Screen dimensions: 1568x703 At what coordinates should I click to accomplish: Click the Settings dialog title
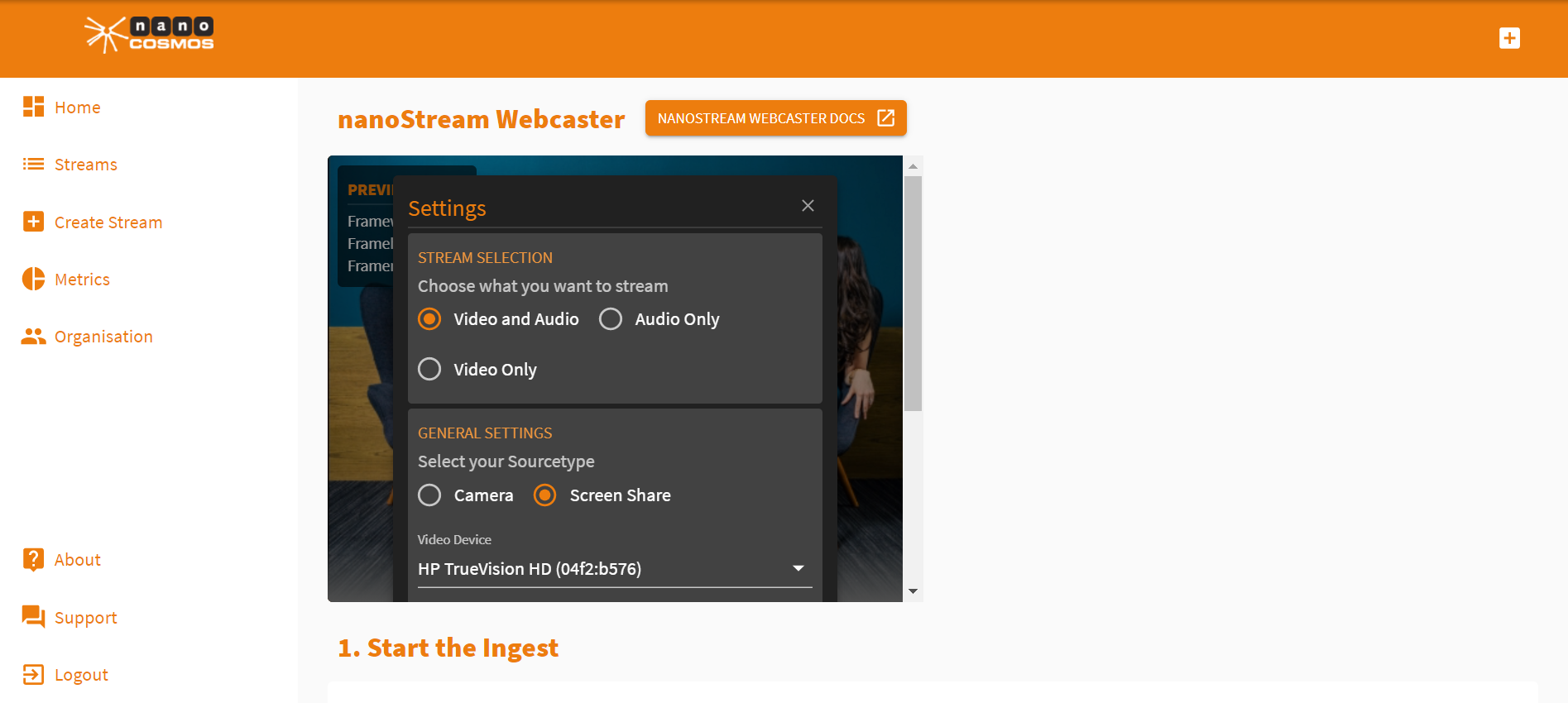pyautogui.click(x=447, y=208)
